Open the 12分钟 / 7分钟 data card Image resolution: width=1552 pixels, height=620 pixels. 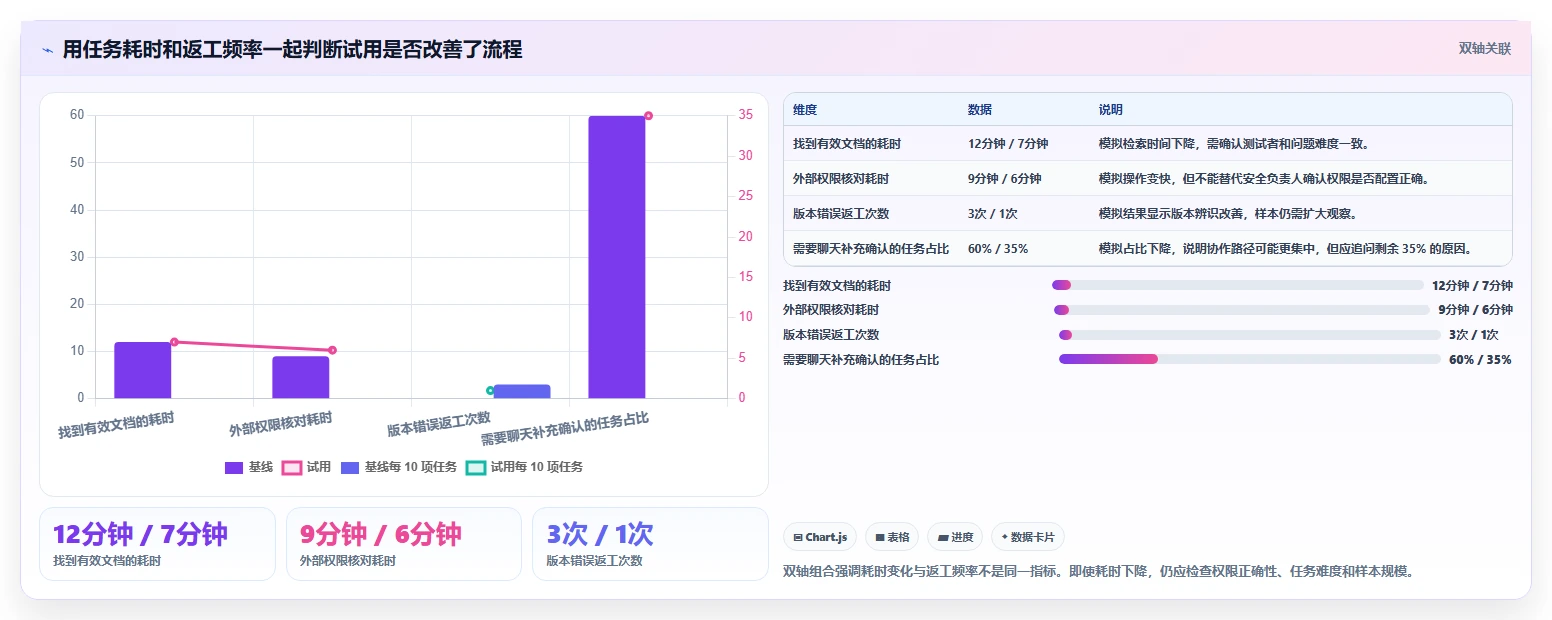157,544
